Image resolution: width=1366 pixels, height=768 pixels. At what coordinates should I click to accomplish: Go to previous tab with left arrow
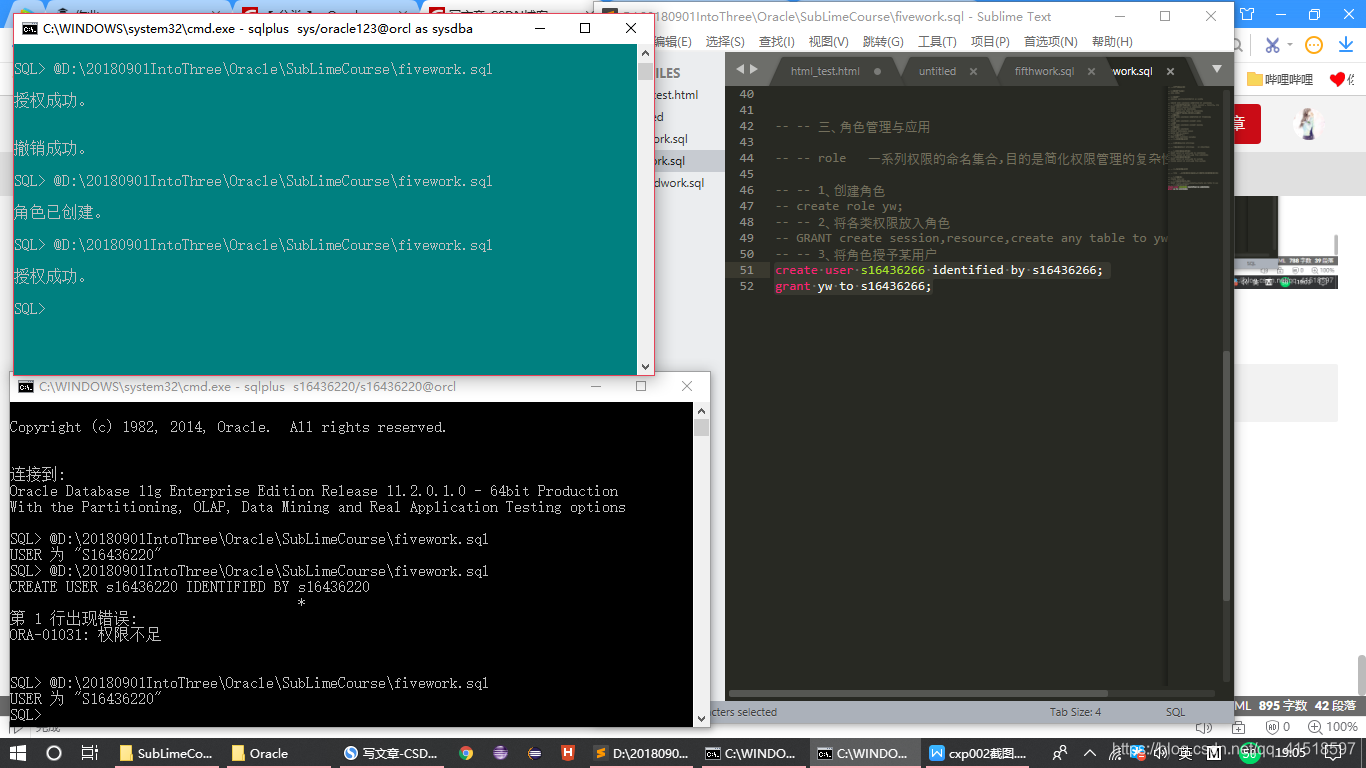coord(740,70)
